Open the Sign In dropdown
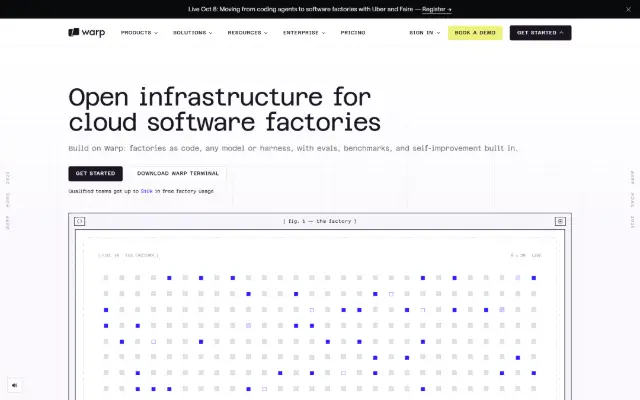 424,33
